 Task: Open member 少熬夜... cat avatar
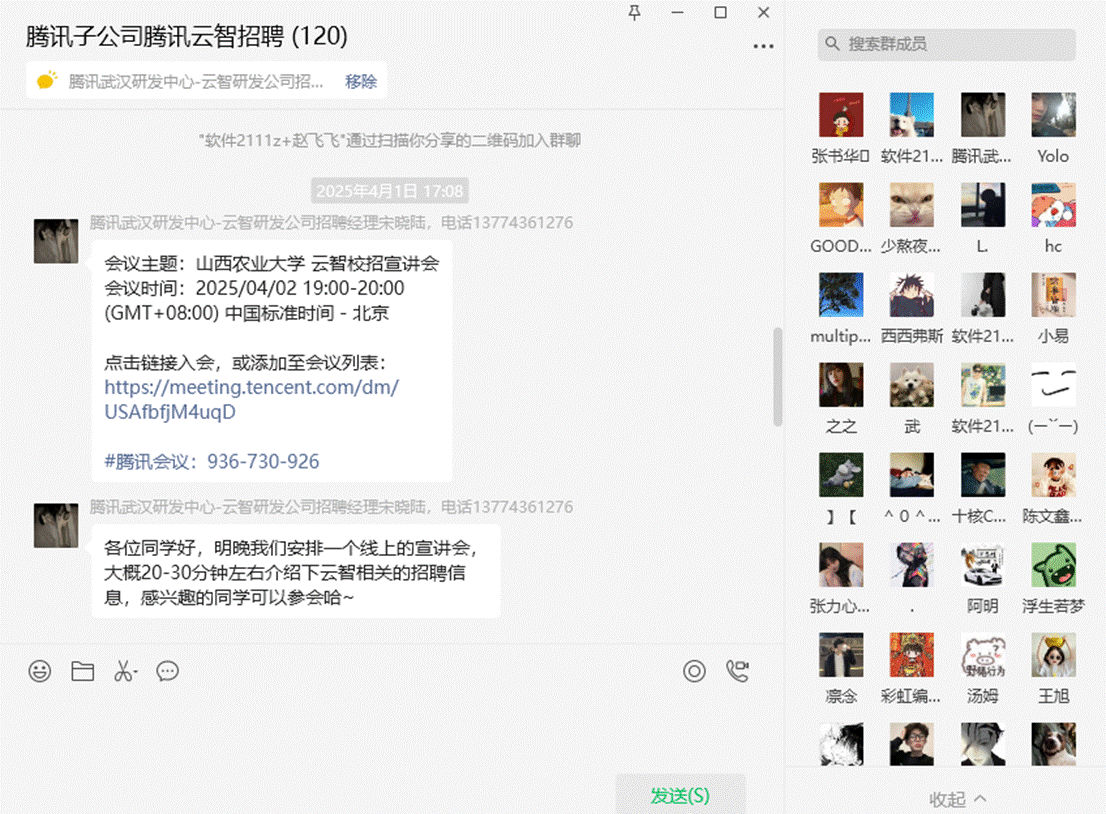point(911,205)
